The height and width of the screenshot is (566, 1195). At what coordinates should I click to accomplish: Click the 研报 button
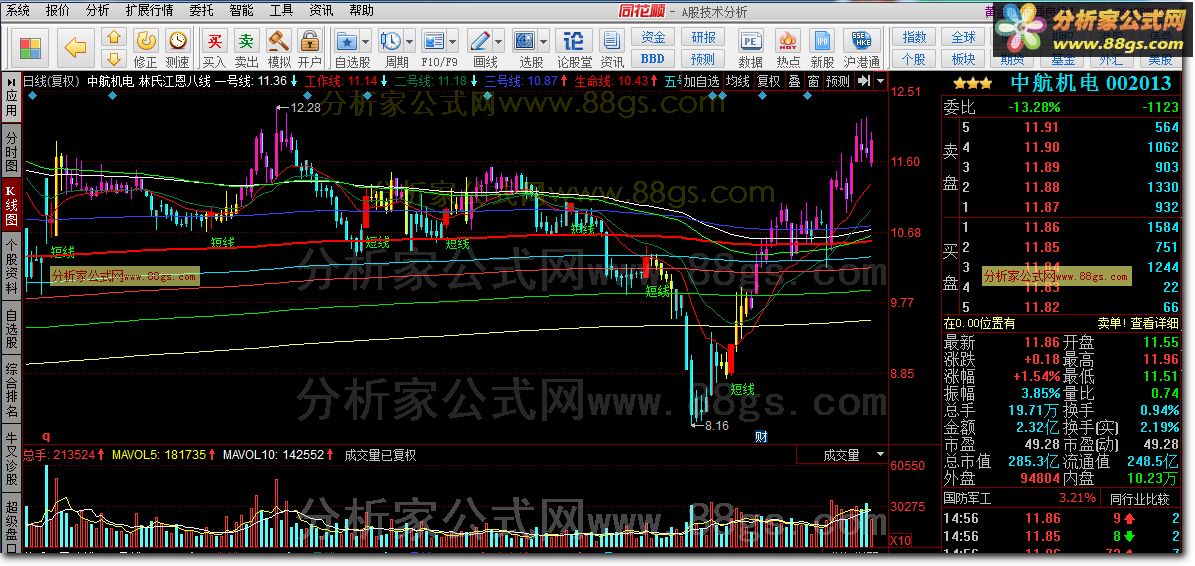coord(703,37)
